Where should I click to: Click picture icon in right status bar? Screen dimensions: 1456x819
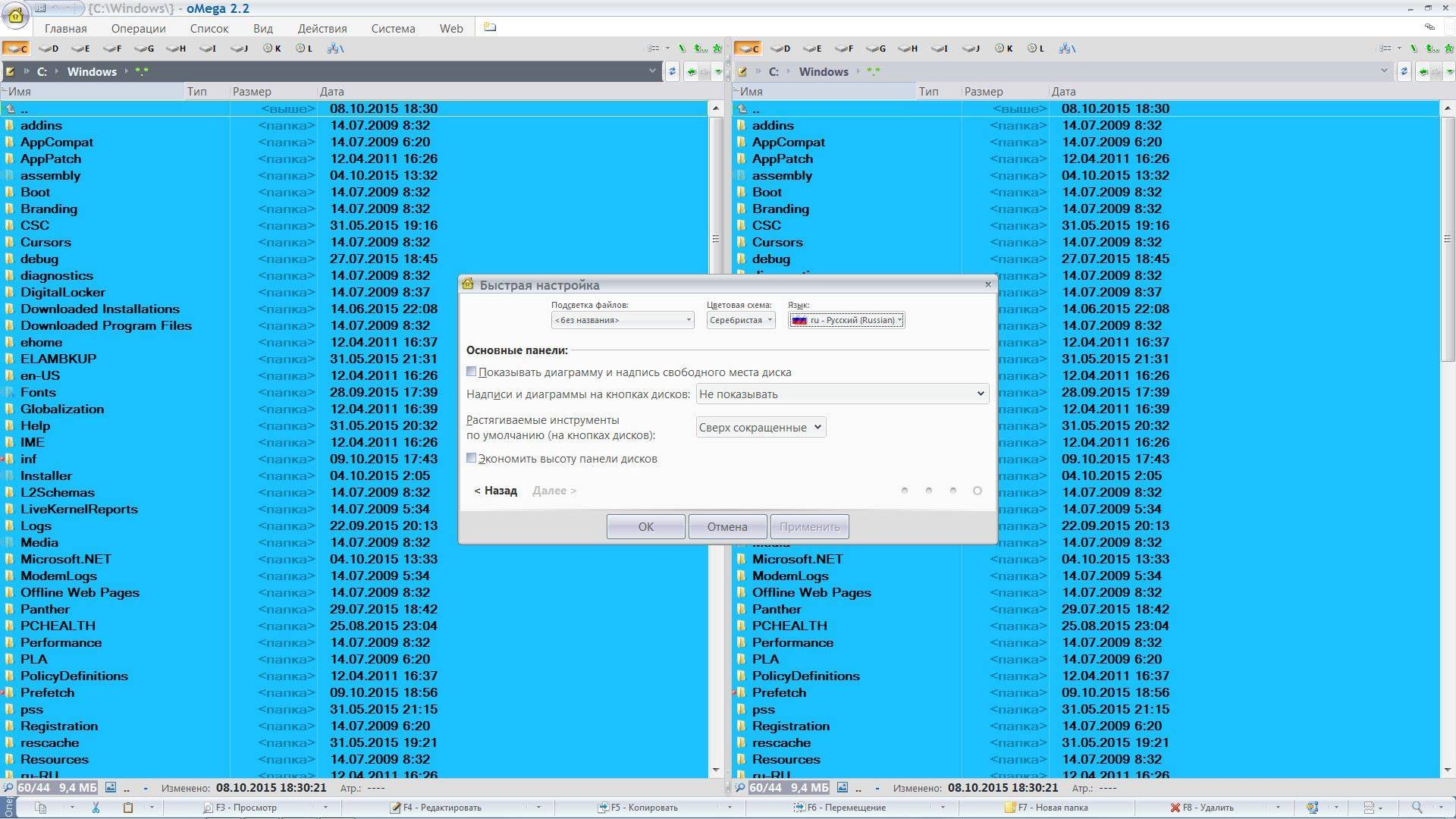843,788
